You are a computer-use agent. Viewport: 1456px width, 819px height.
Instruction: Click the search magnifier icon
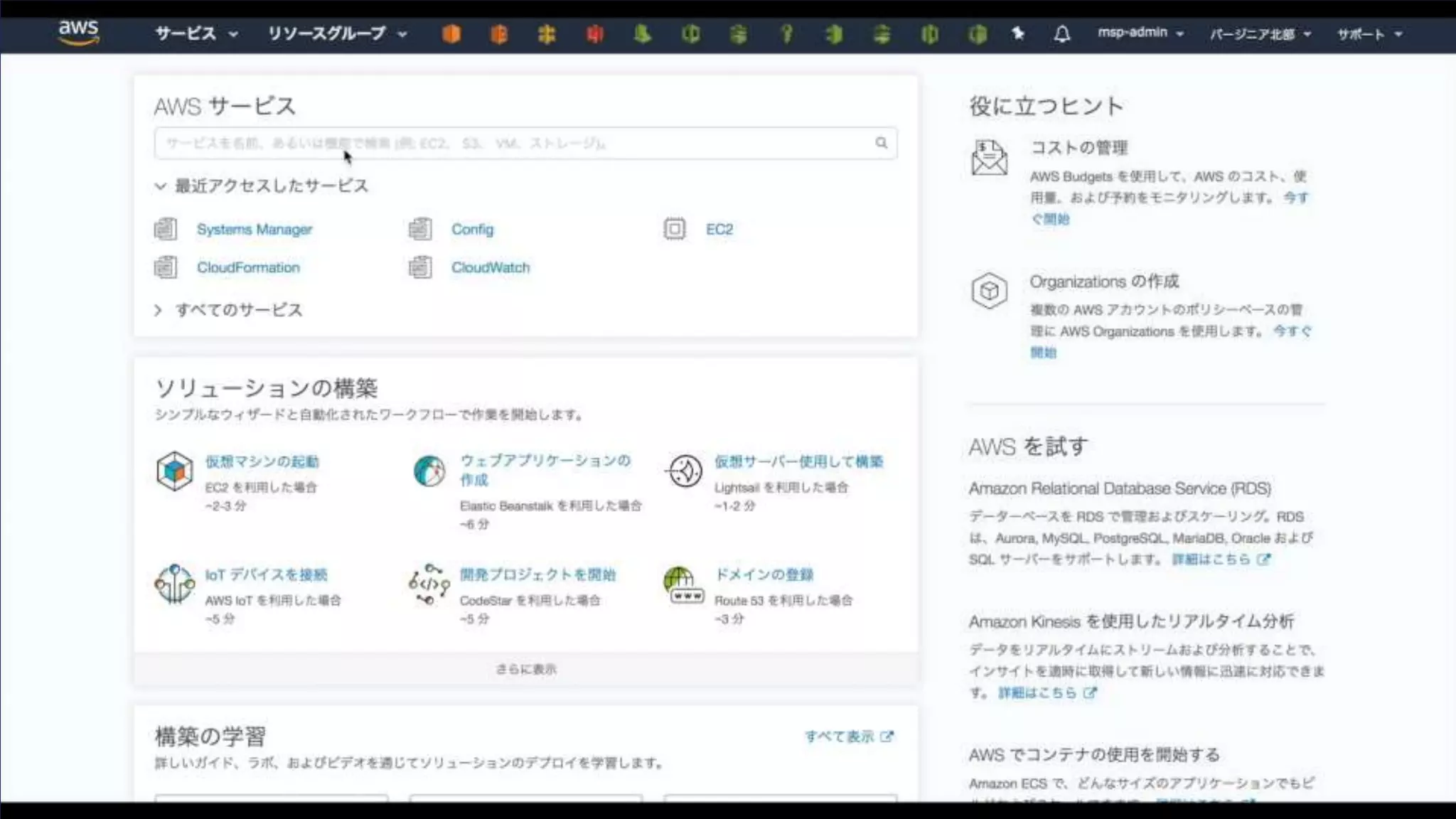click(x=881, y=143)
